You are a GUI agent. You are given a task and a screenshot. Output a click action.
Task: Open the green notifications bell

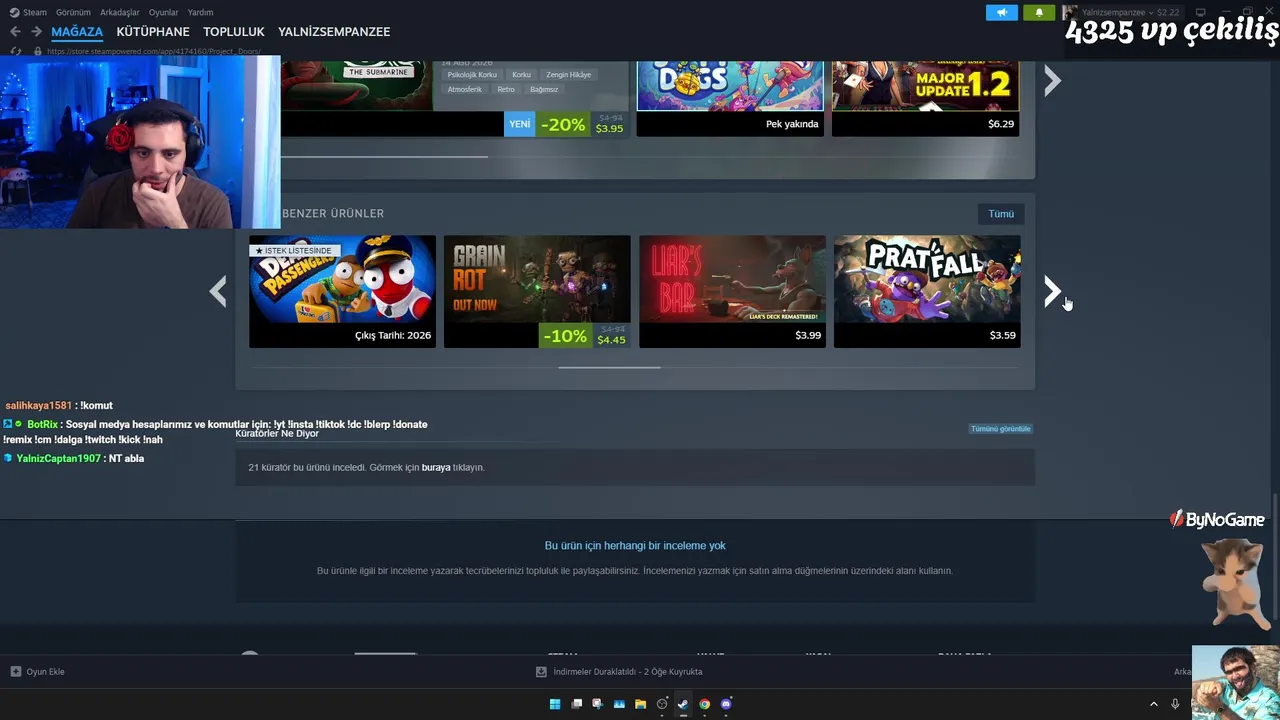pos(1039,12)
